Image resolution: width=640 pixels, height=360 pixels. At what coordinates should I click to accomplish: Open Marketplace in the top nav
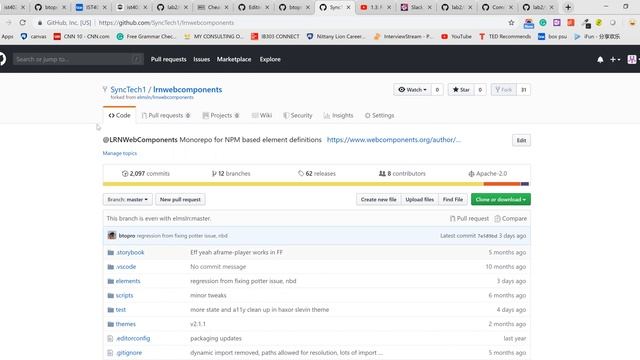pos(234,60)
